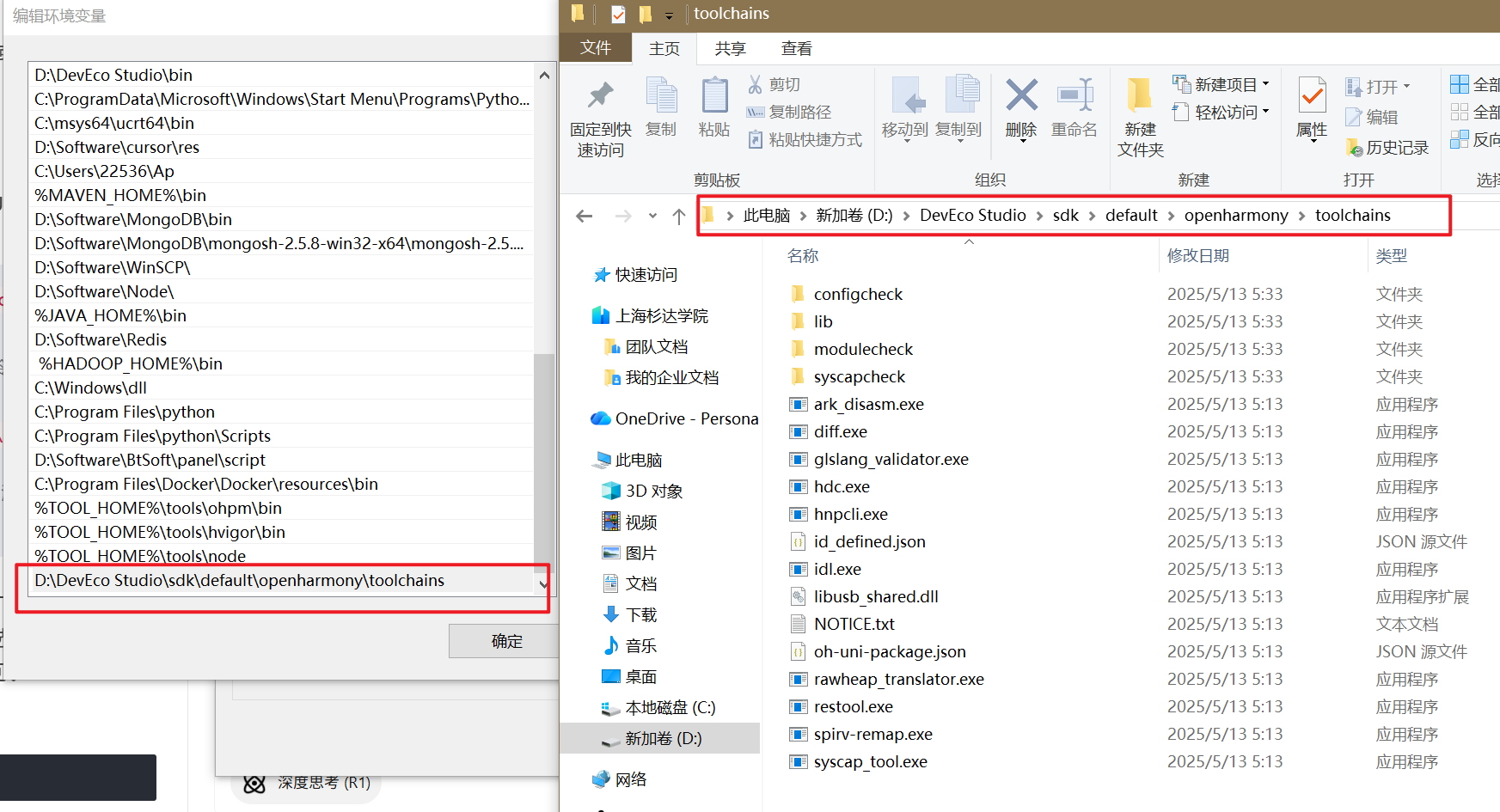Click the path list scrollbar up arrow
This screenshot has width=1500, height=812.
pyautogui.click(x=544, y=76)
